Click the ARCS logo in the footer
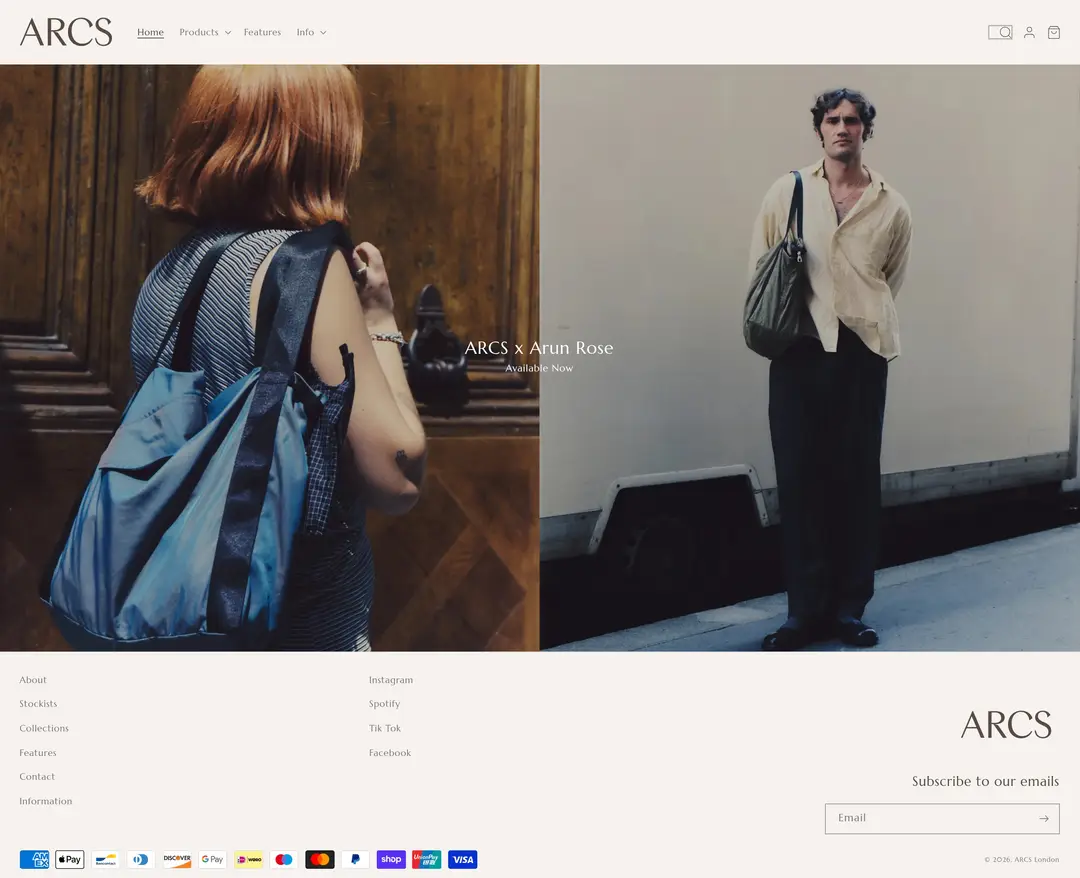This screenshot has height=878, width=1080. click(x=1006, y=724)
